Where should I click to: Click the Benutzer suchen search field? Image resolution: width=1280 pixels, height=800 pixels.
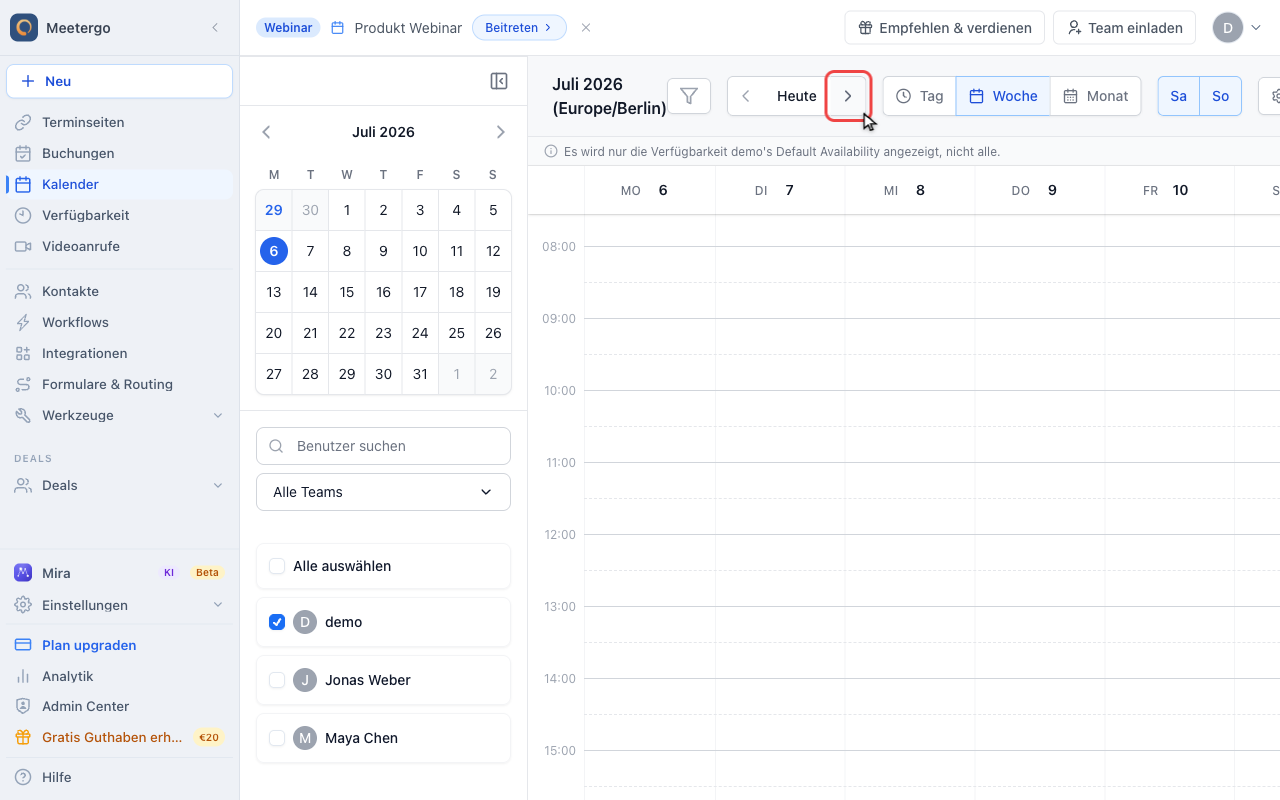[x=384, y=446]
